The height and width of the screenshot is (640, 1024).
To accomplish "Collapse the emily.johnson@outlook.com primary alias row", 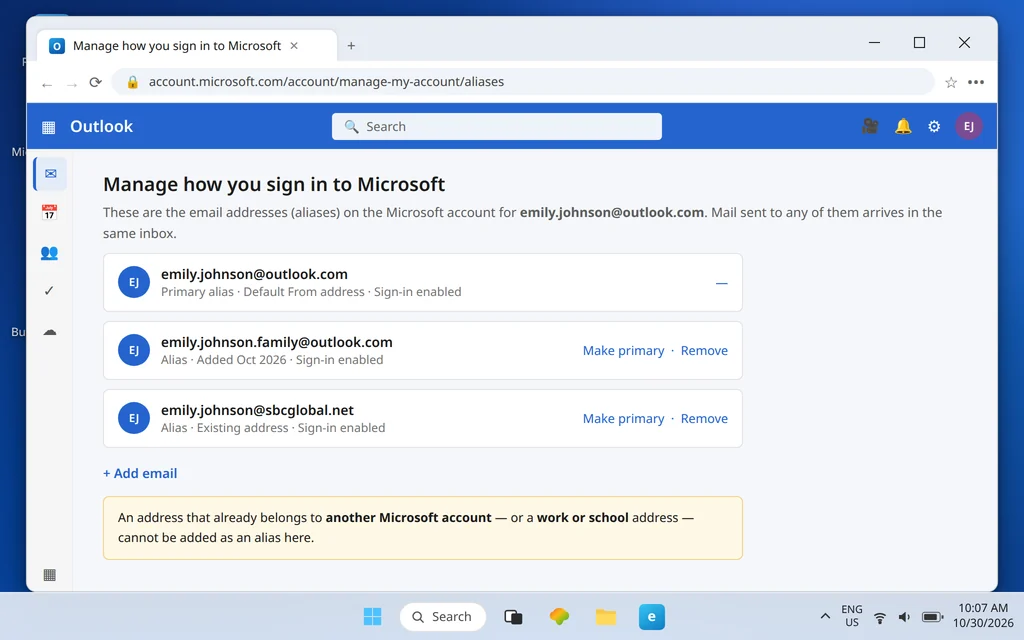I will 721,283.
